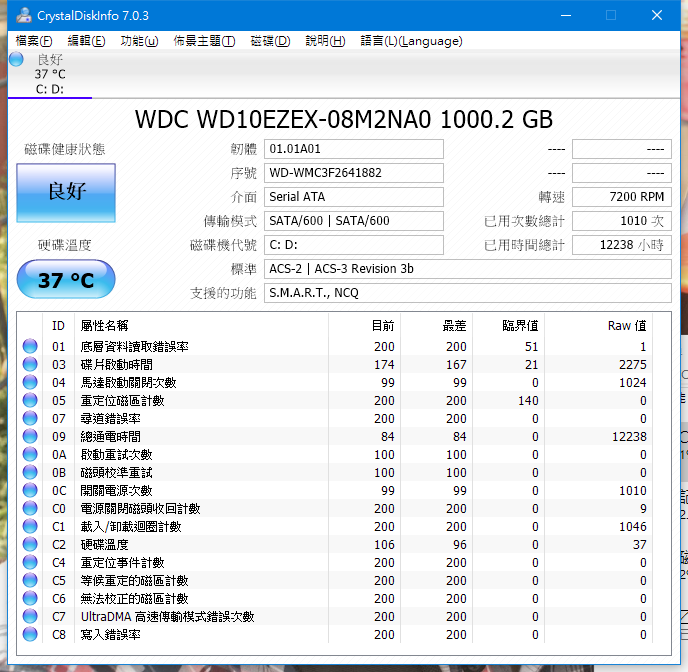Open the 語言(L)(Language) menu

click(x=411, y=41)
